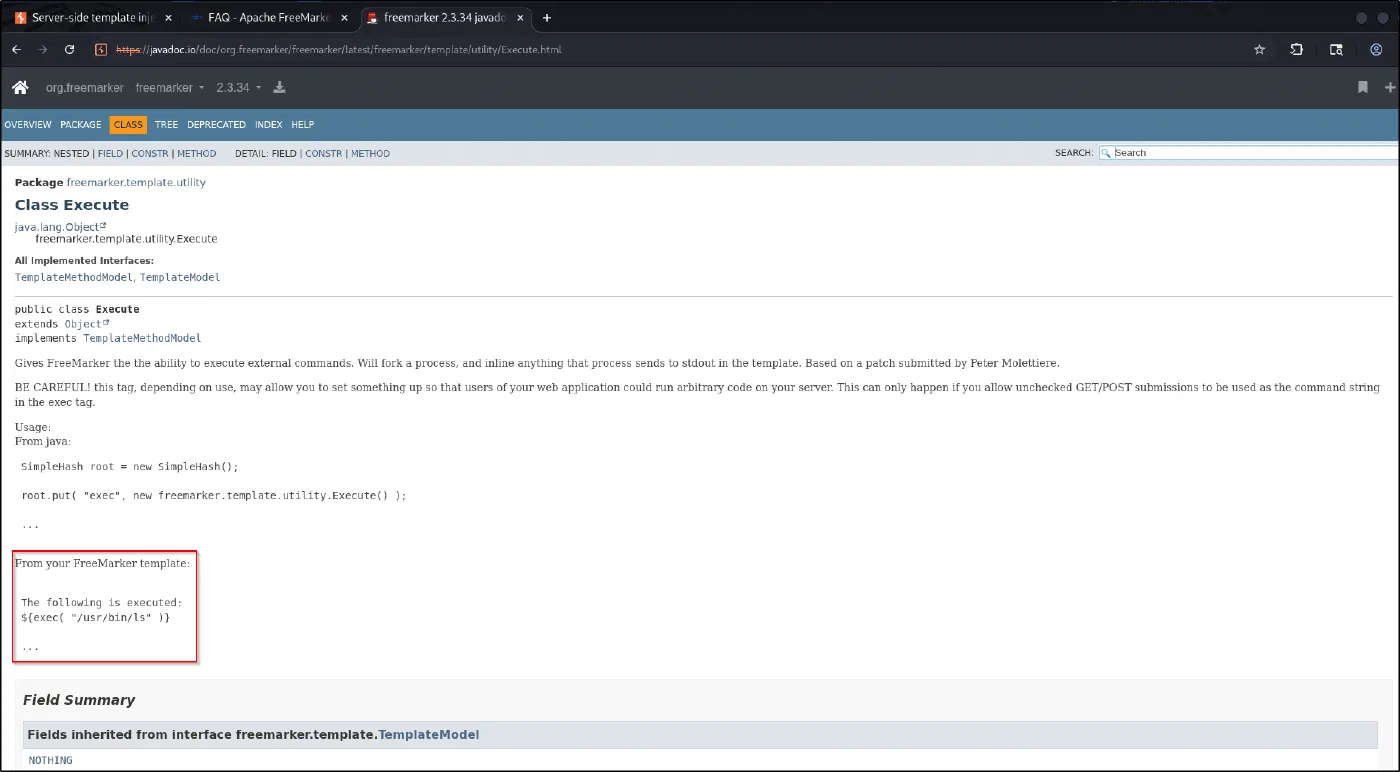Open the NOTHING inherited field link
1400x772 pixels.
pos(50,761)
